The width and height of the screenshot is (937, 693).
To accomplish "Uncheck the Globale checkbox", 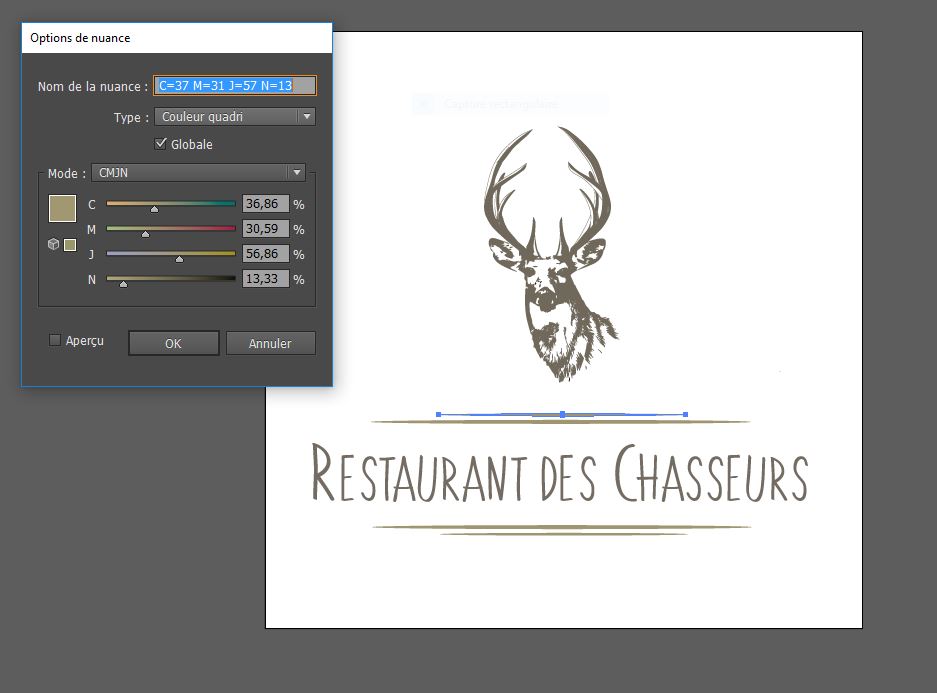I will (161, 144).
